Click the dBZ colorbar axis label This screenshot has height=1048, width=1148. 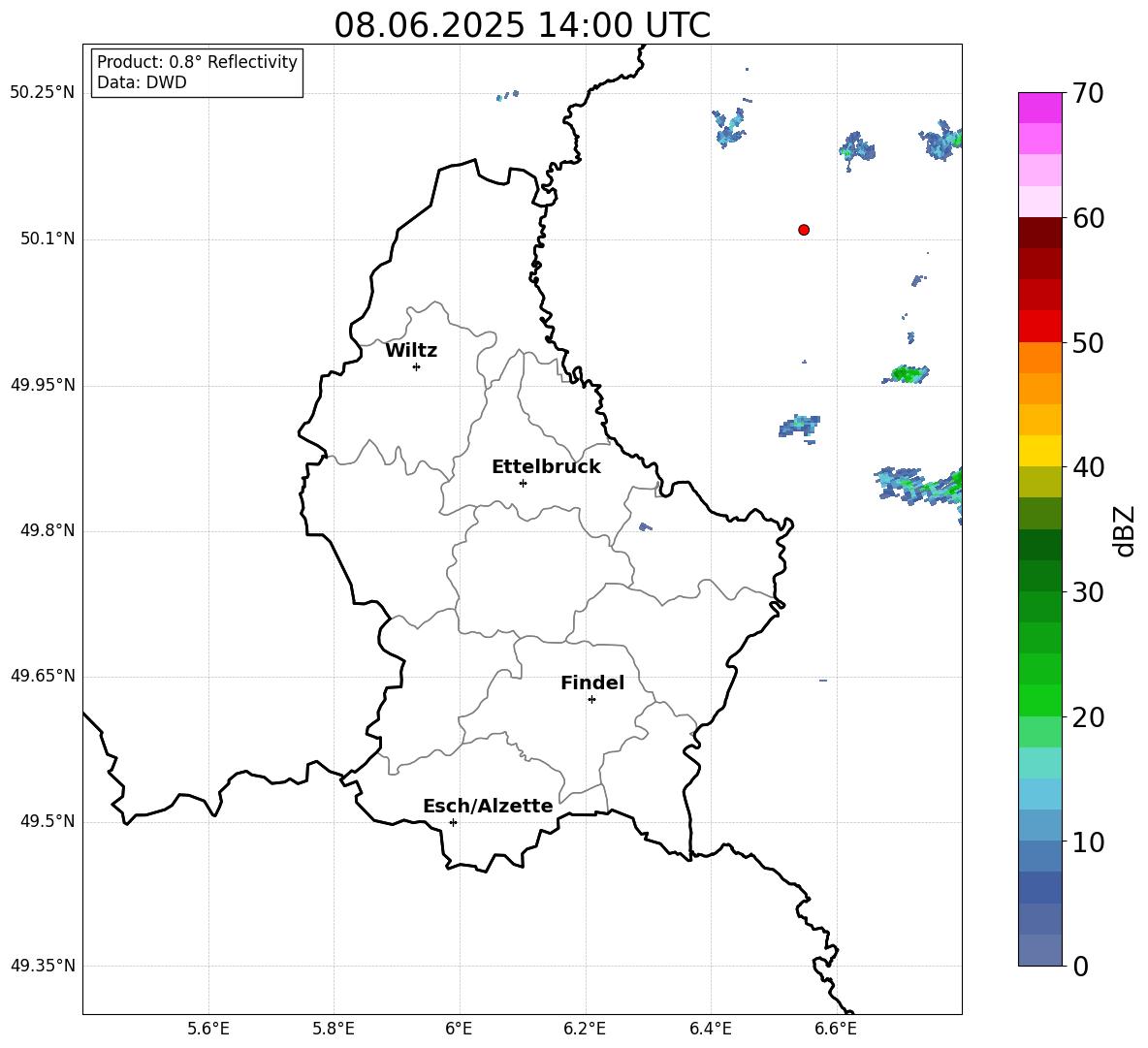tap(1126, 530)
